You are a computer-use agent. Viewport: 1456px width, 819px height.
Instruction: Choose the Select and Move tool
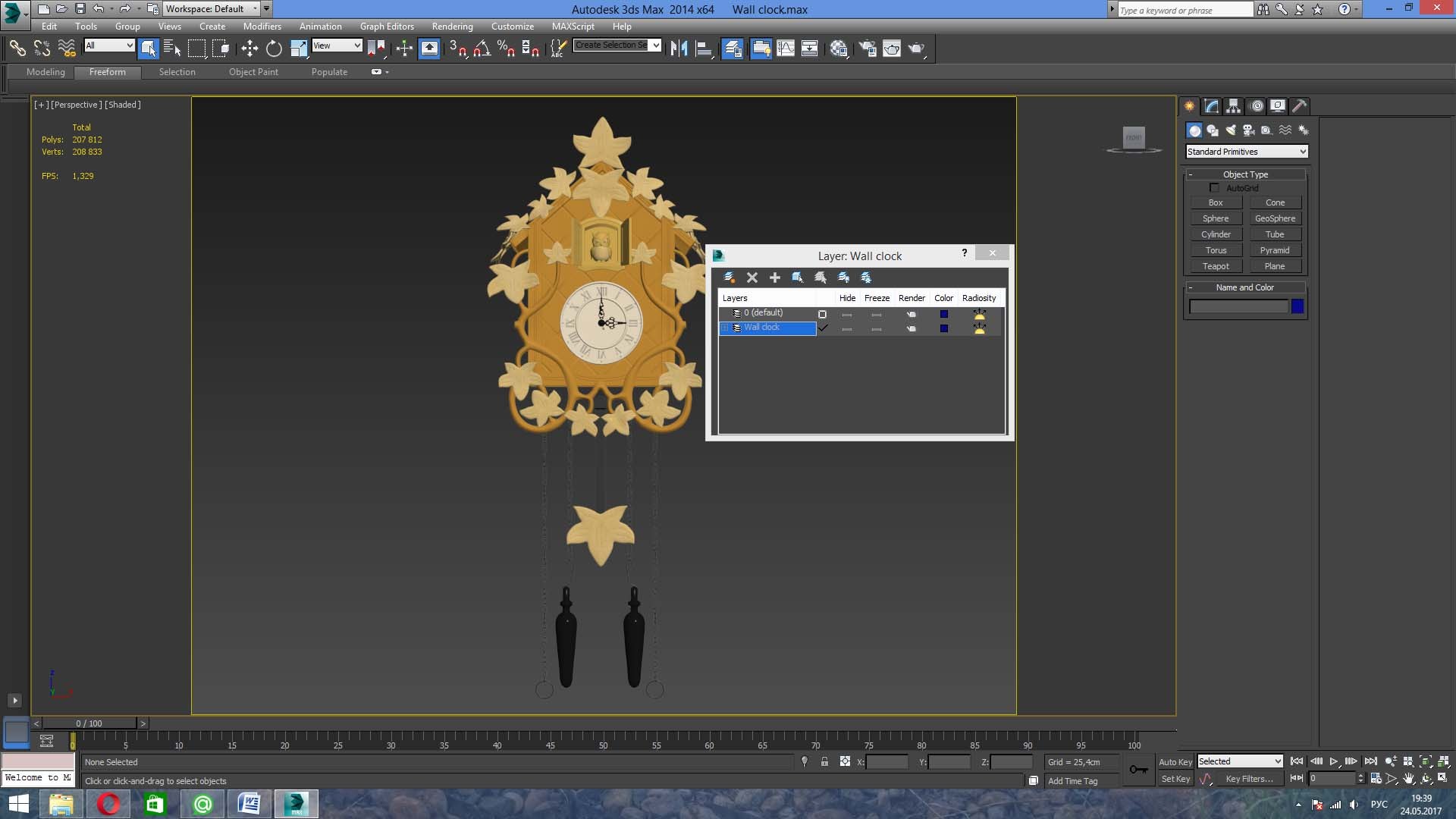249,49
